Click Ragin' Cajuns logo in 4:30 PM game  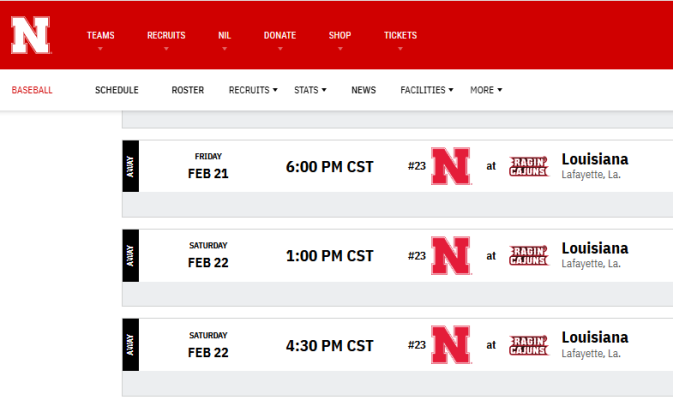(x=528, y=345)
